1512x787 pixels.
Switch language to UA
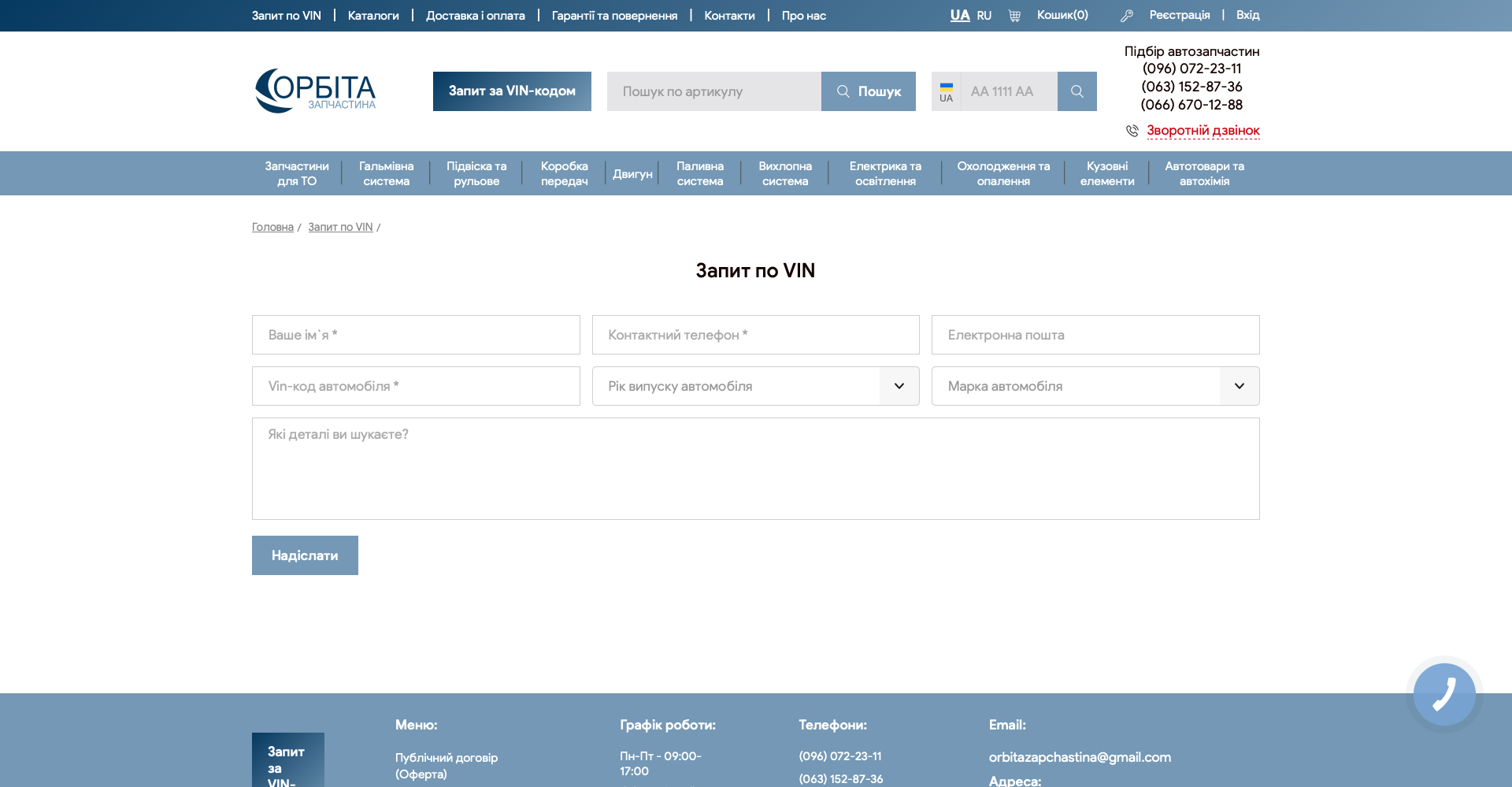pyautogui.click(x=960, y=15)
